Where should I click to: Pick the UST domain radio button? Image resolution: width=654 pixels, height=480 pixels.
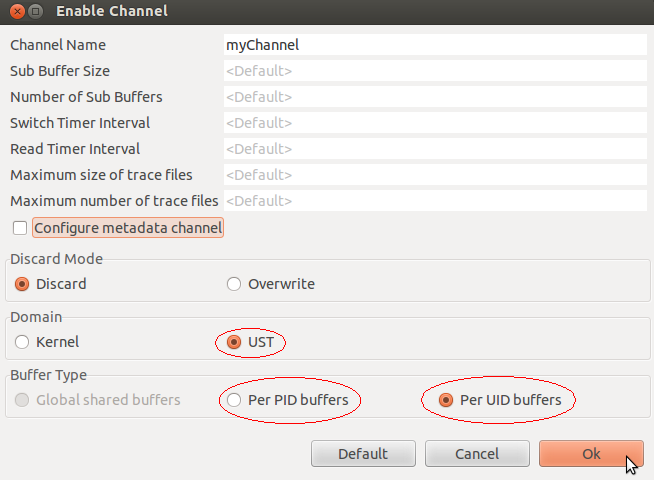234,342
